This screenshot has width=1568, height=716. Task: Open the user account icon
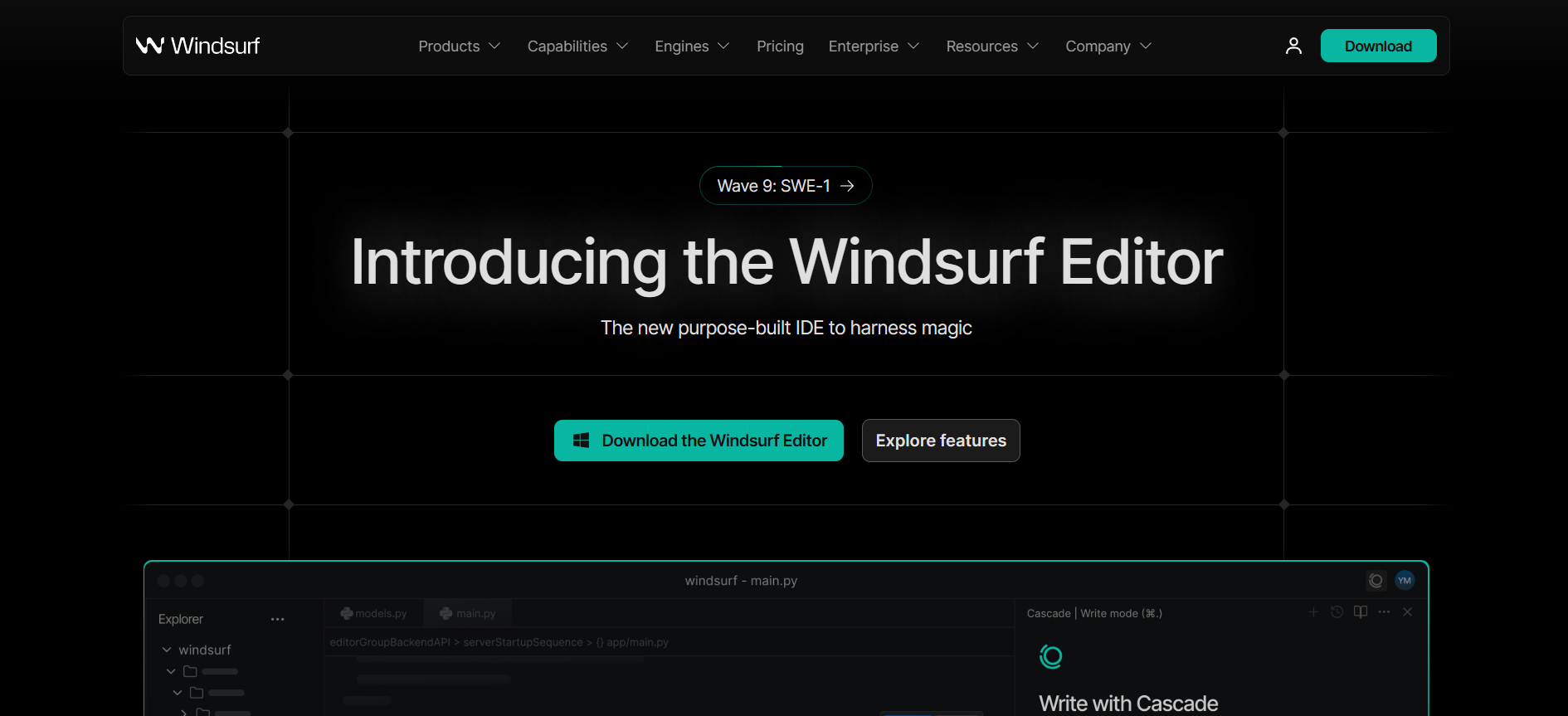pos(1293,46)
